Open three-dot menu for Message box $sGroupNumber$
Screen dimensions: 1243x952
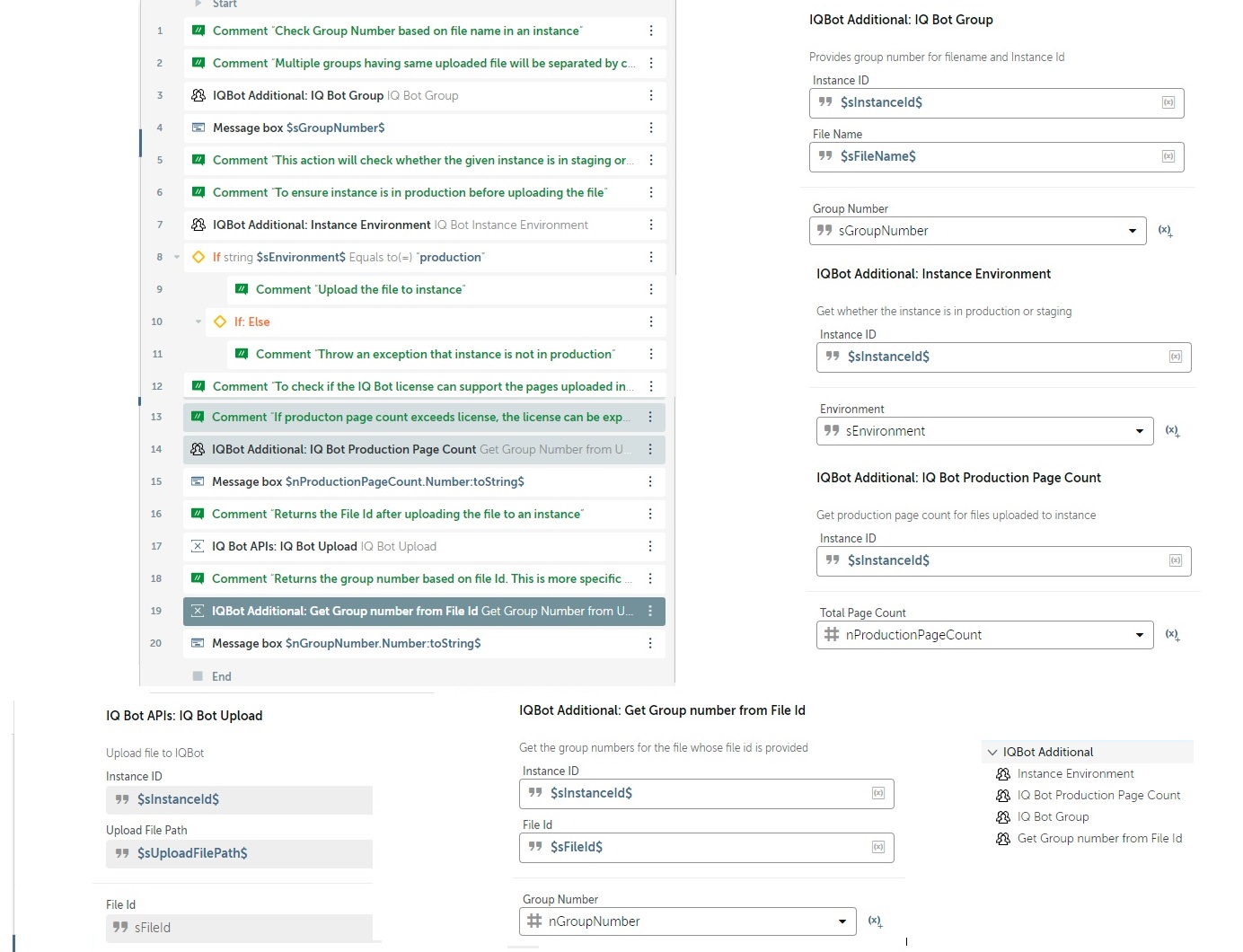coord(651,128)
